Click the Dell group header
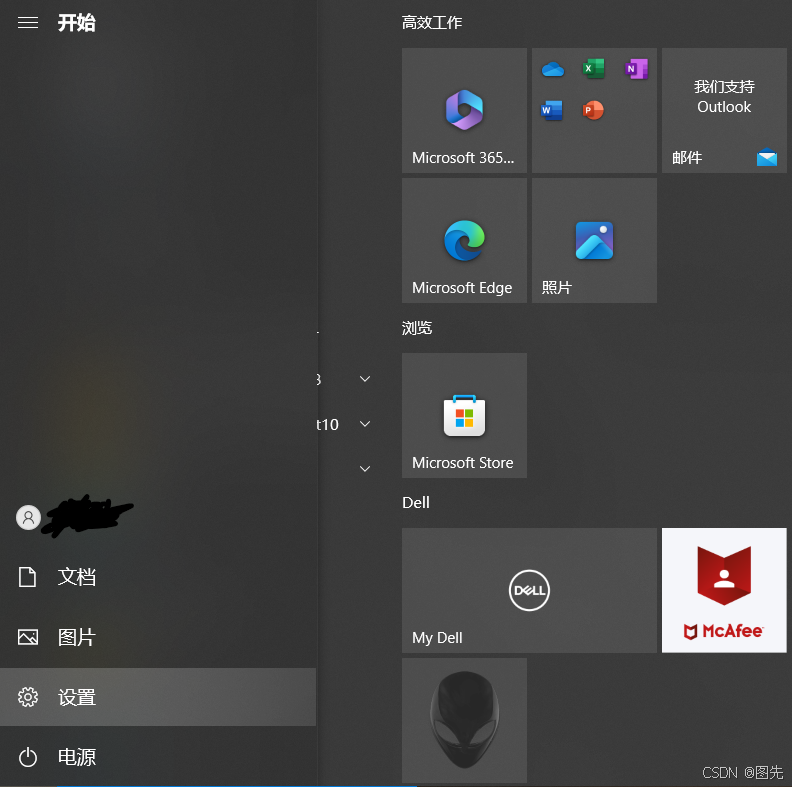792x787 pixels. [416, 503]
